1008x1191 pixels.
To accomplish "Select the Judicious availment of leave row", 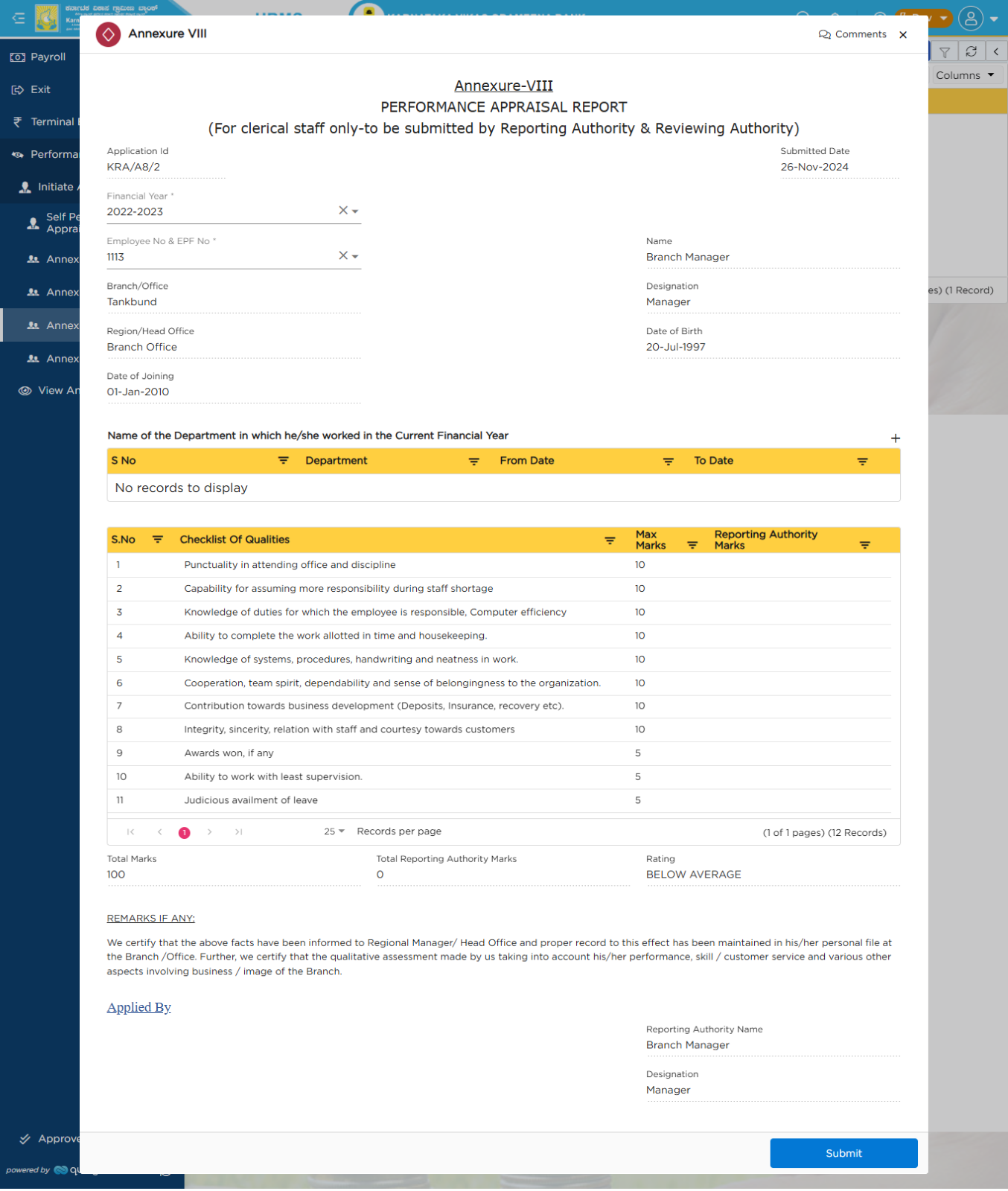I will [x=500, y=800].
